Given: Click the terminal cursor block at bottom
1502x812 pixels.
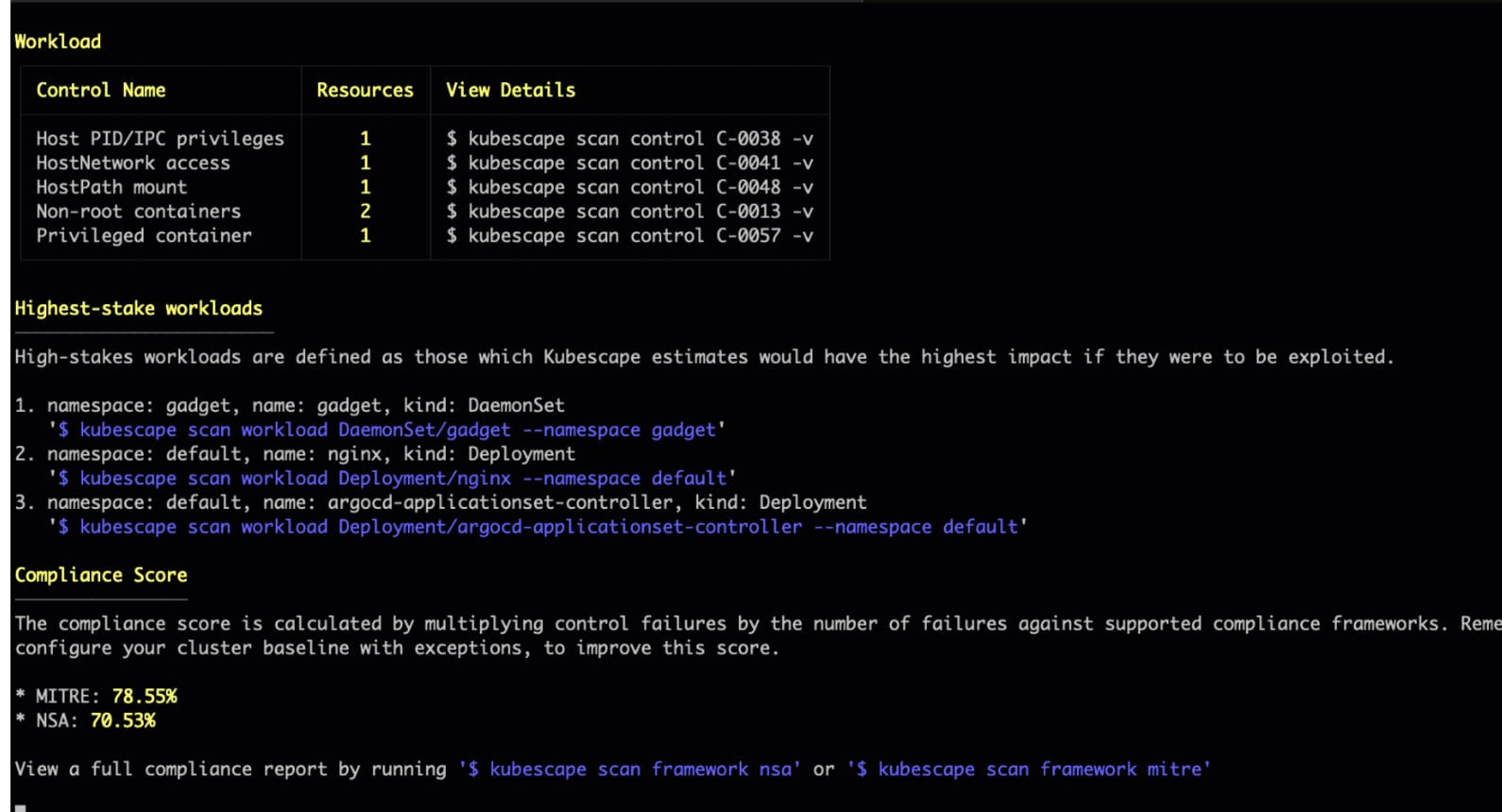Looking at the screenshot, I should pyautogui.click(x=21, y=808).
